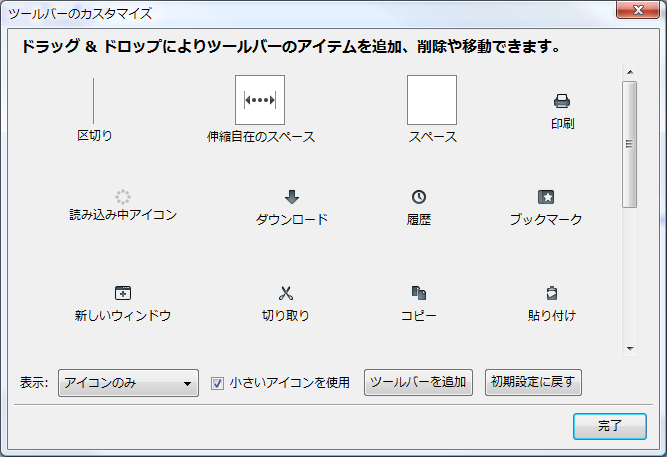Image resolution: width=667 pixels, height=457 pixels.
Task: Click the 切り取り scissors icon
Action: point(286,293)
